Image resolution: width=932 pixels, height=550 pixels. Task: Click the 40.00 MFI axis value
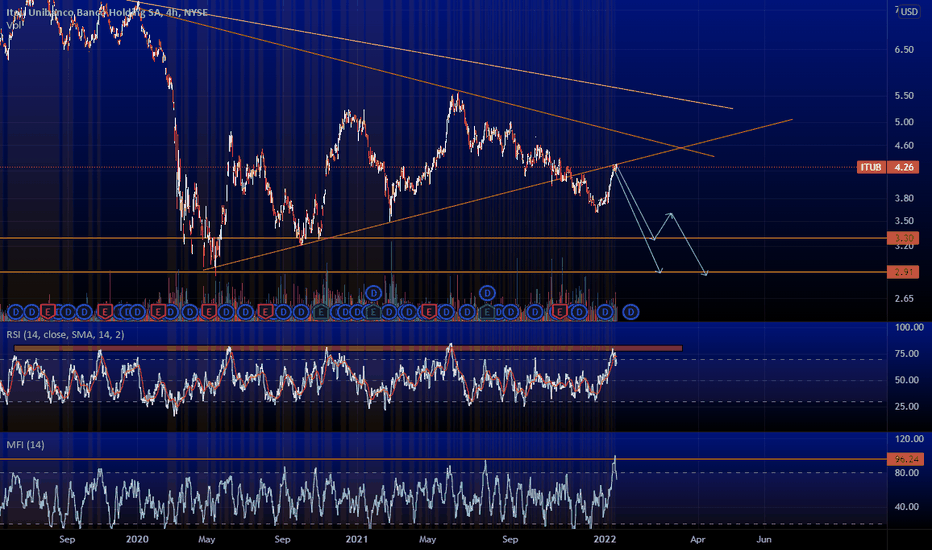(906, 507)
